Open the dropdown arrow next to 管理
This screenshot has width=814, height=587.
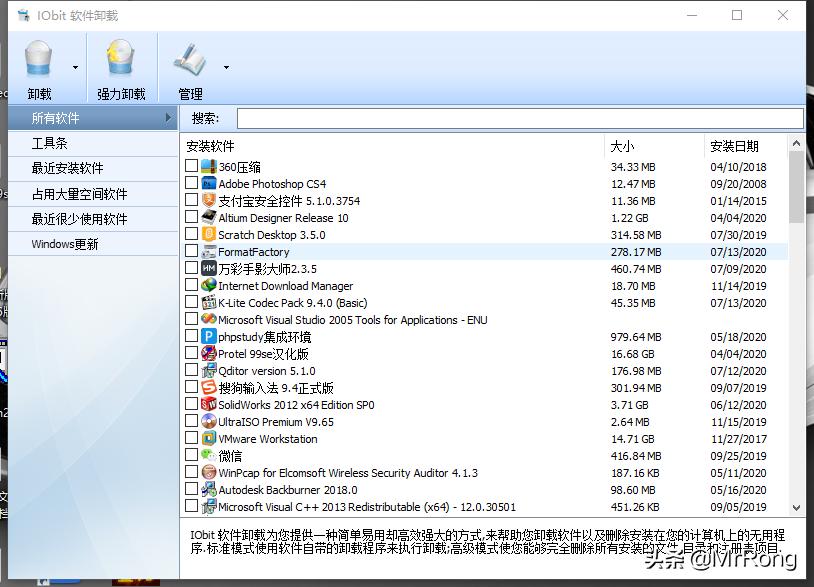click(226, 68)
